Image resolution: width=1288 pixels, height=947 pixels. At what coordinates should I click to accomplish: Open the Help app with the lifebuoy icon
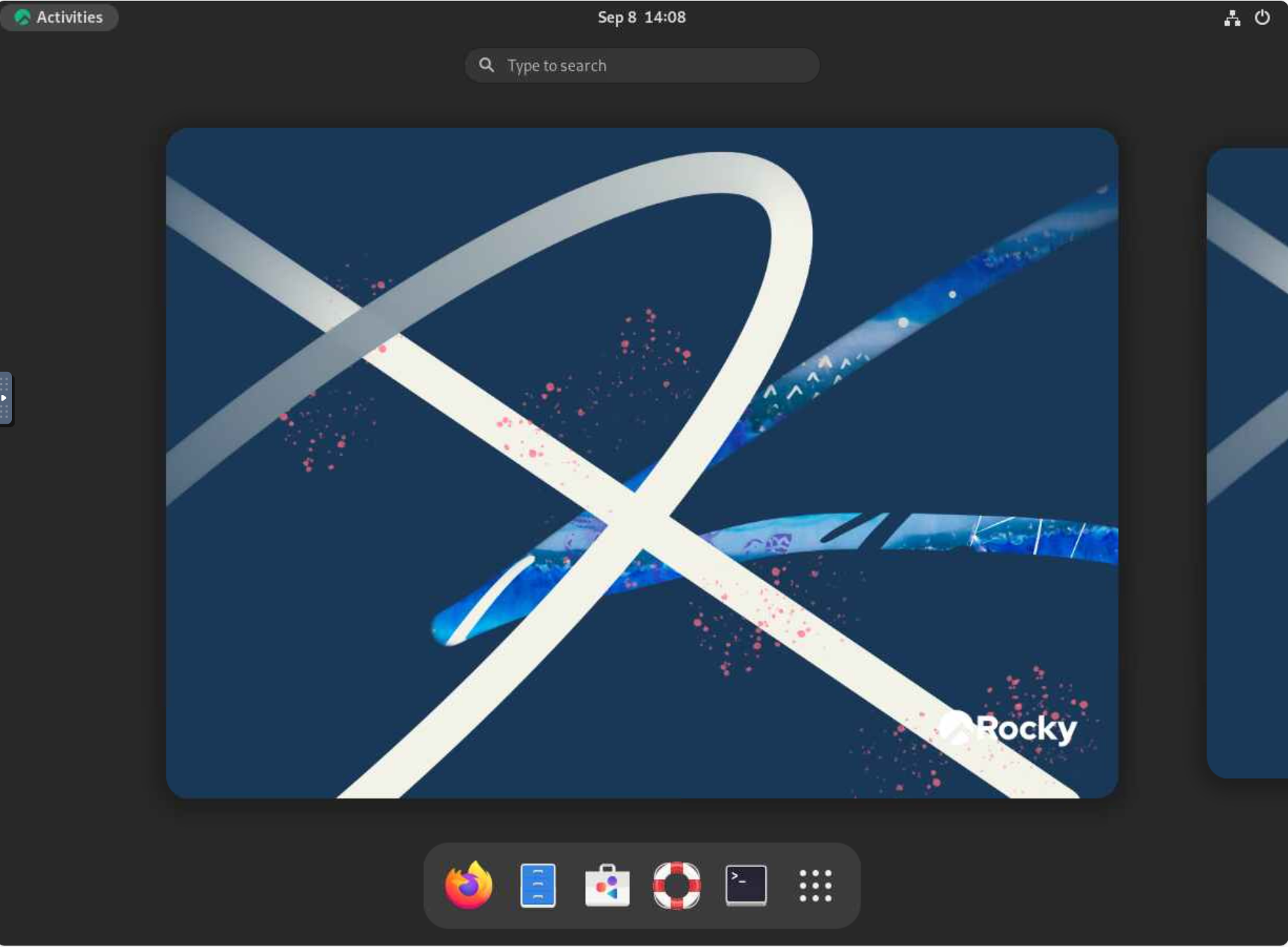tap(676, 886)
